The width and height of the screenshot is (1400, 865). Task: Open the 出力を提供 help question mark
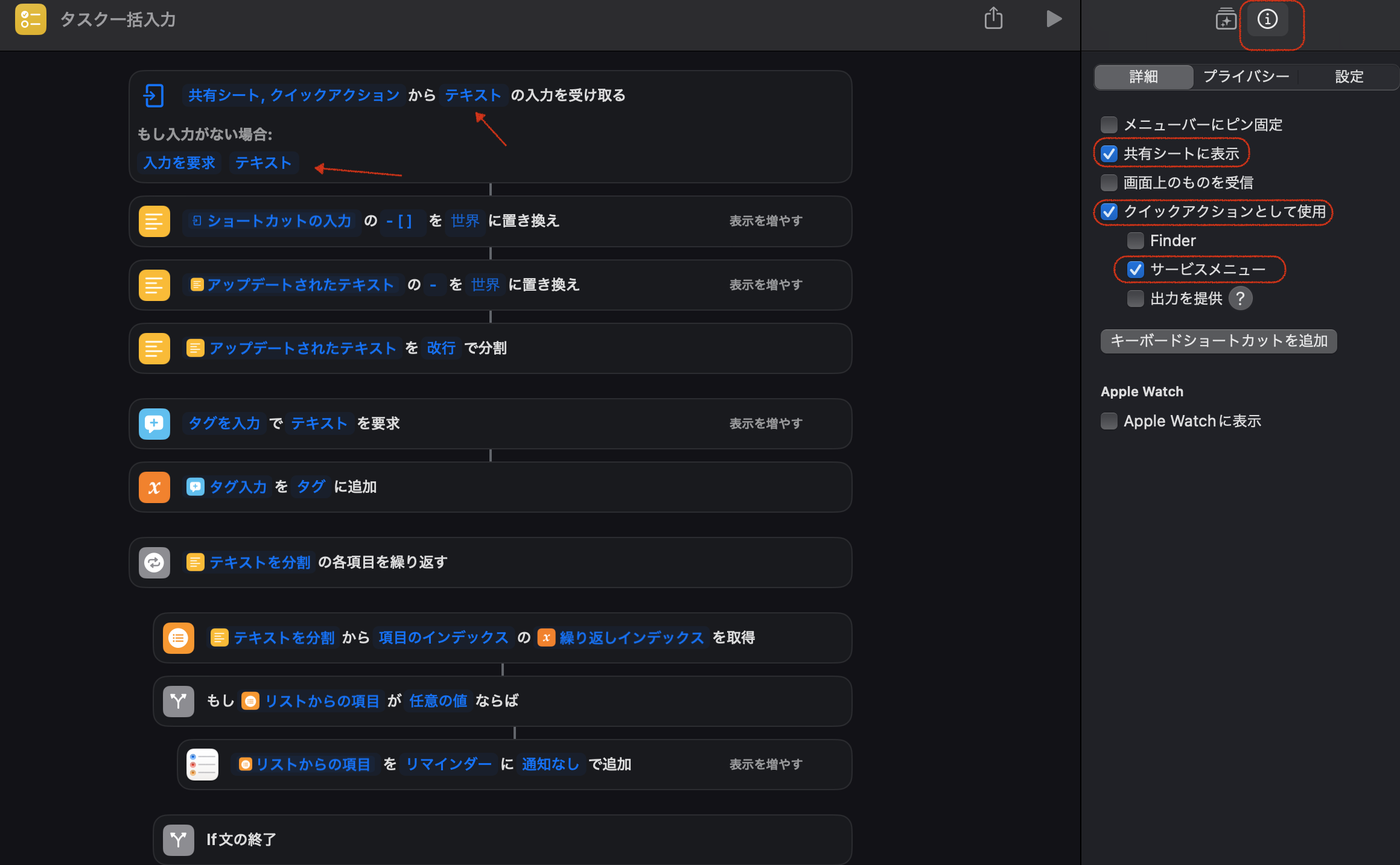point(1240,299)
